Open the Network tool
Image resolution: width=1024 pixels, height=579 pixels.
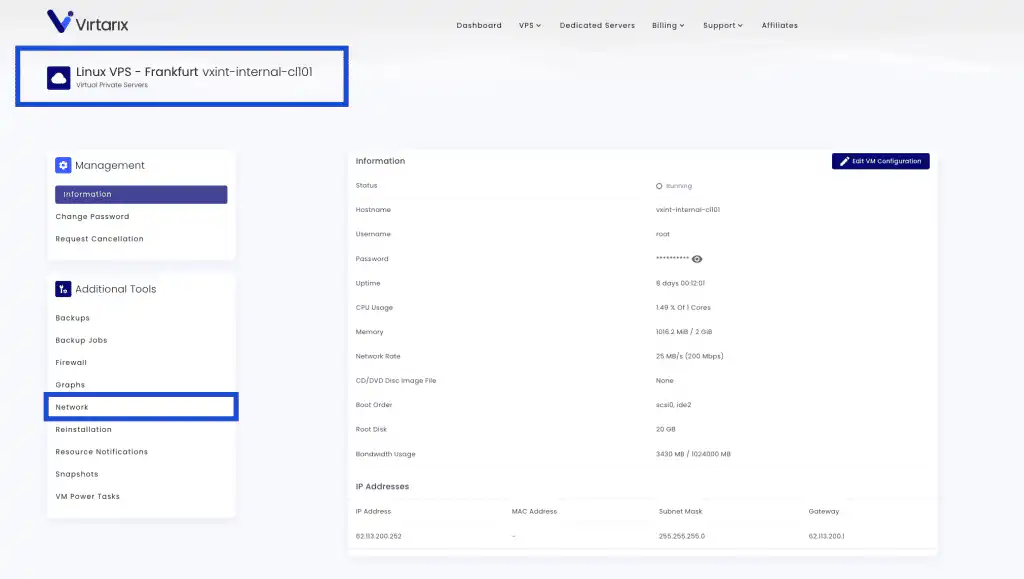point(72,407)
